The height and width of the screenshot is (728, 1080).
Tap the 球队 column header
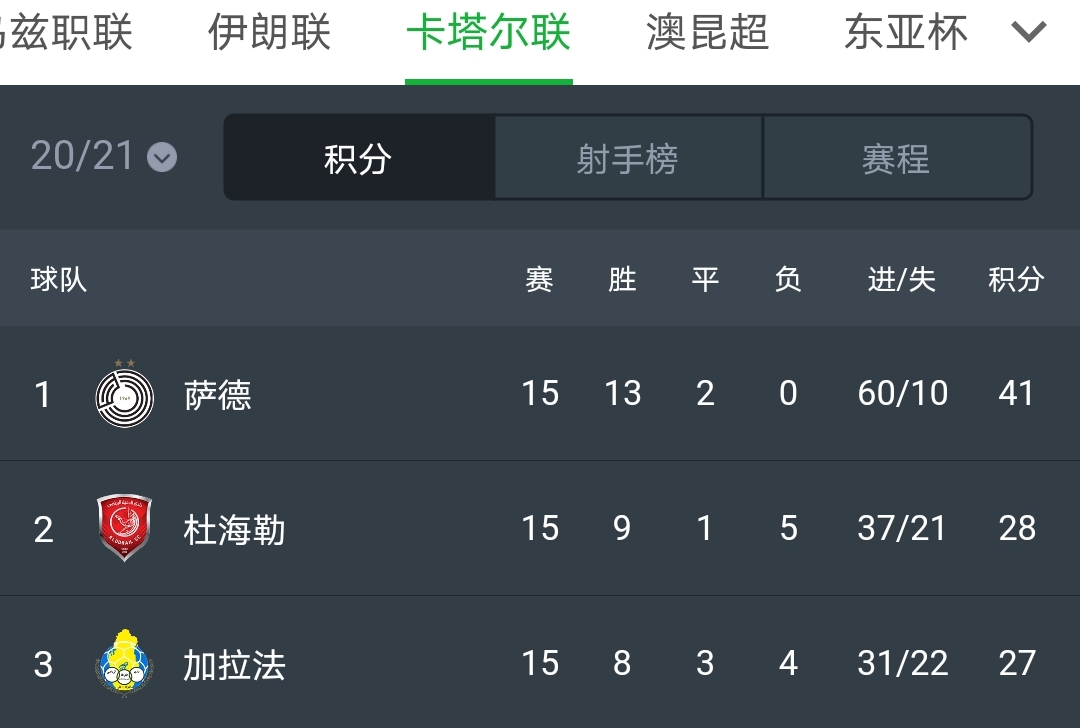click(59, 280)
